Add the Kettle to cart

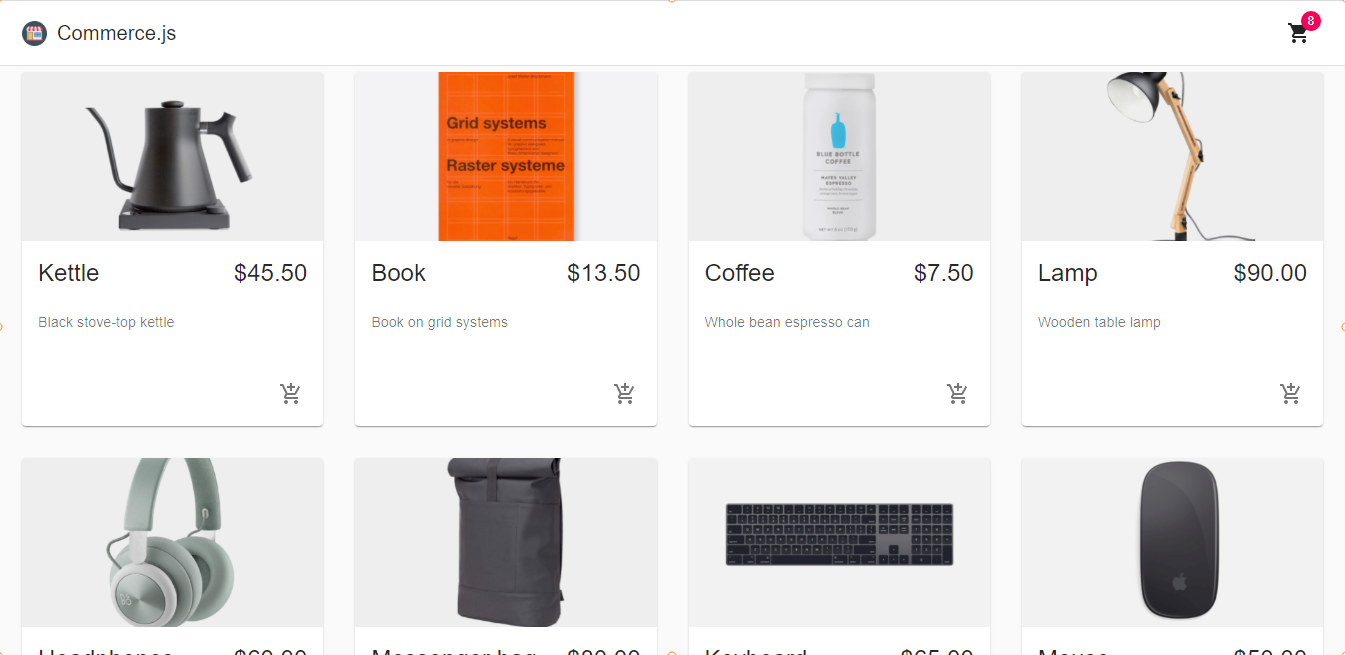click(290, 394)
